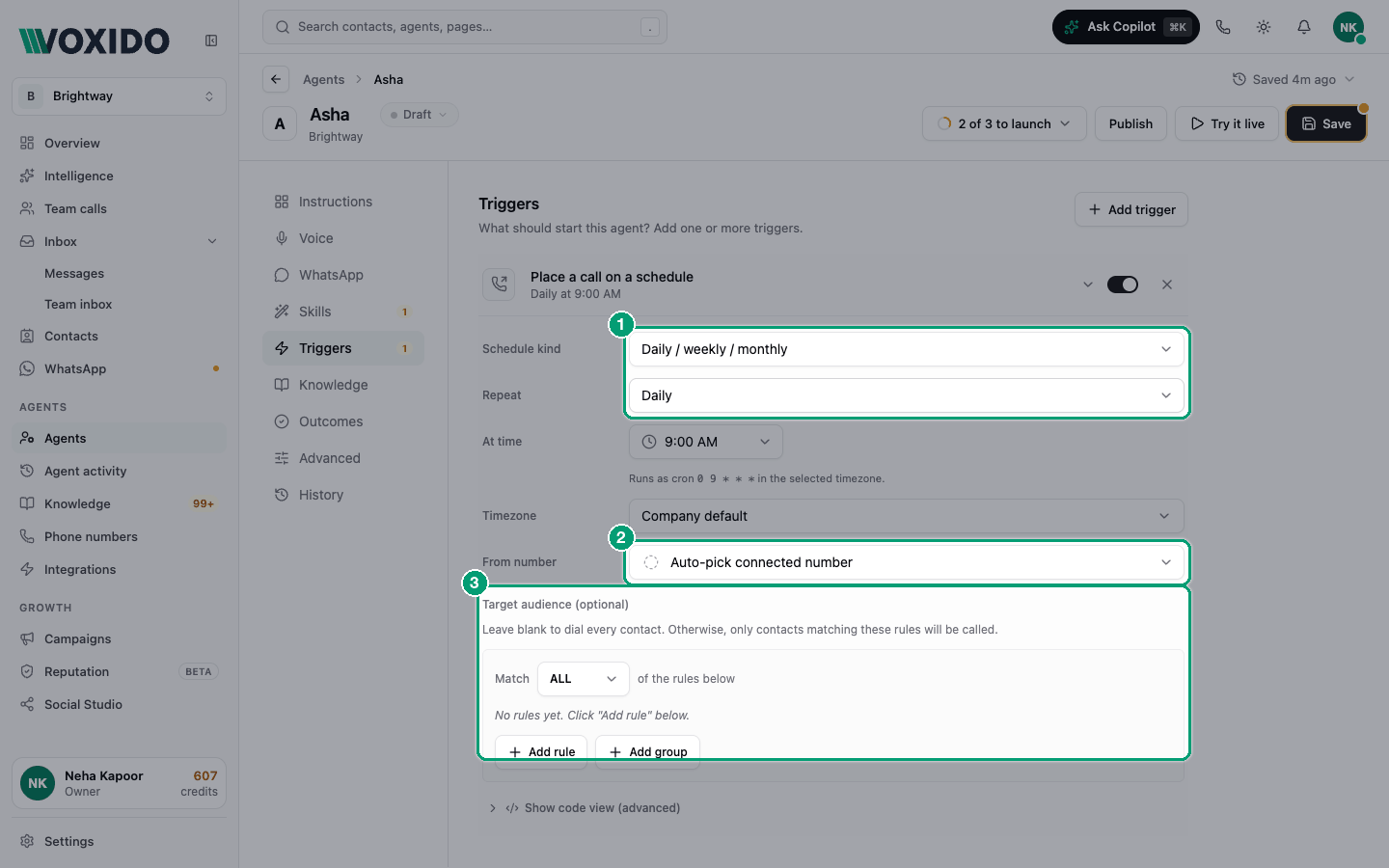The height and width of the screenshot is (868, 1389).
Task: Publish the agent
Action: tap(1130, 123)
